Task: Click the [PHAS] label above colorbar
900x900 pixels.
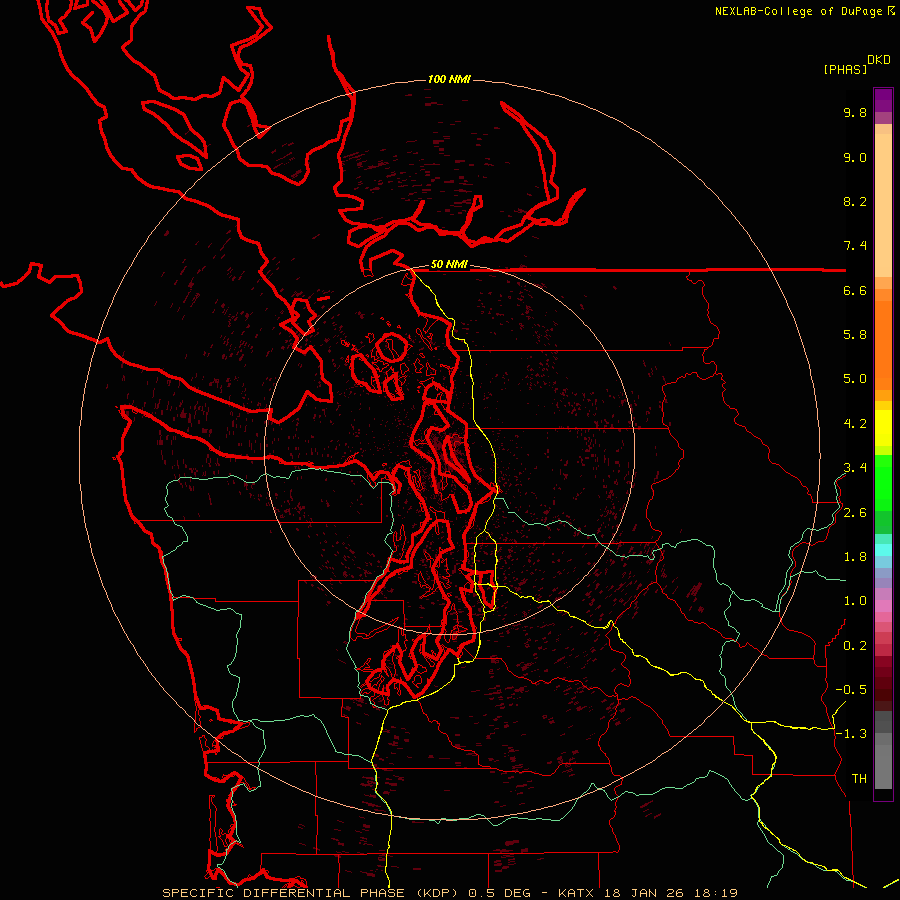Action: (845, 70)
